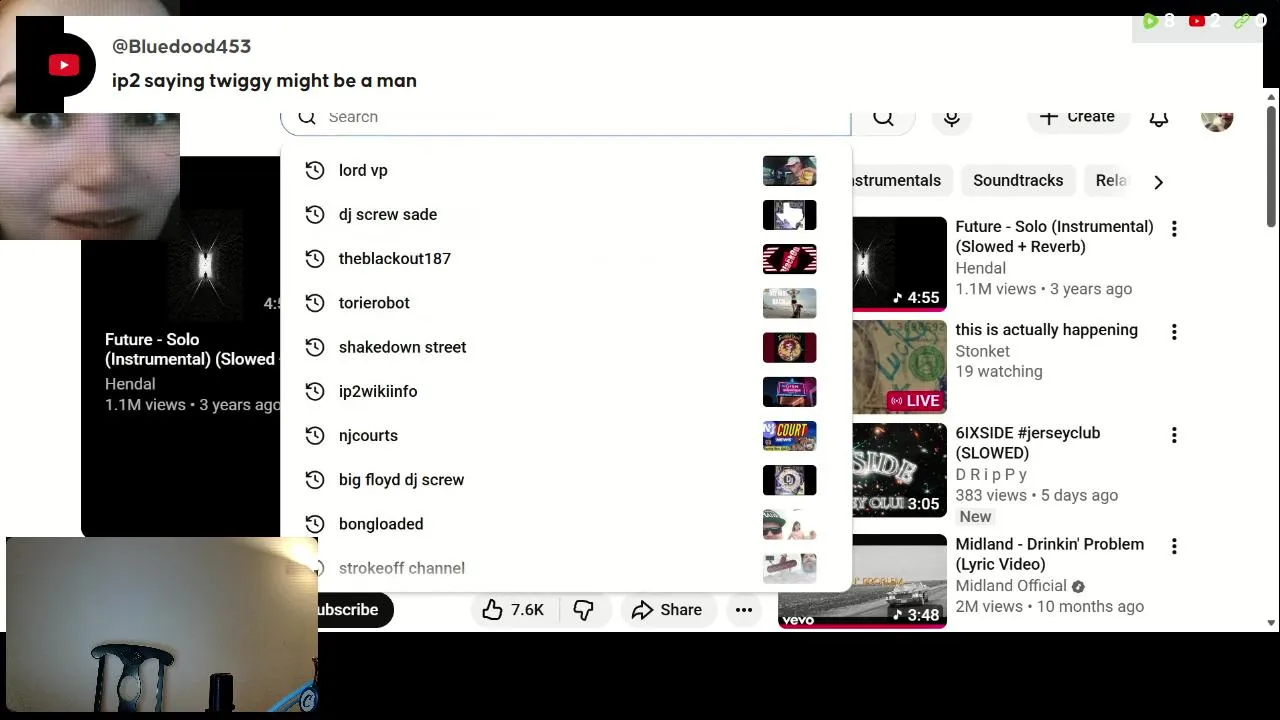Click thumbnail beside lord vp suggestion
This screenshot has height=720, width=1280.
tap(790, 171)
